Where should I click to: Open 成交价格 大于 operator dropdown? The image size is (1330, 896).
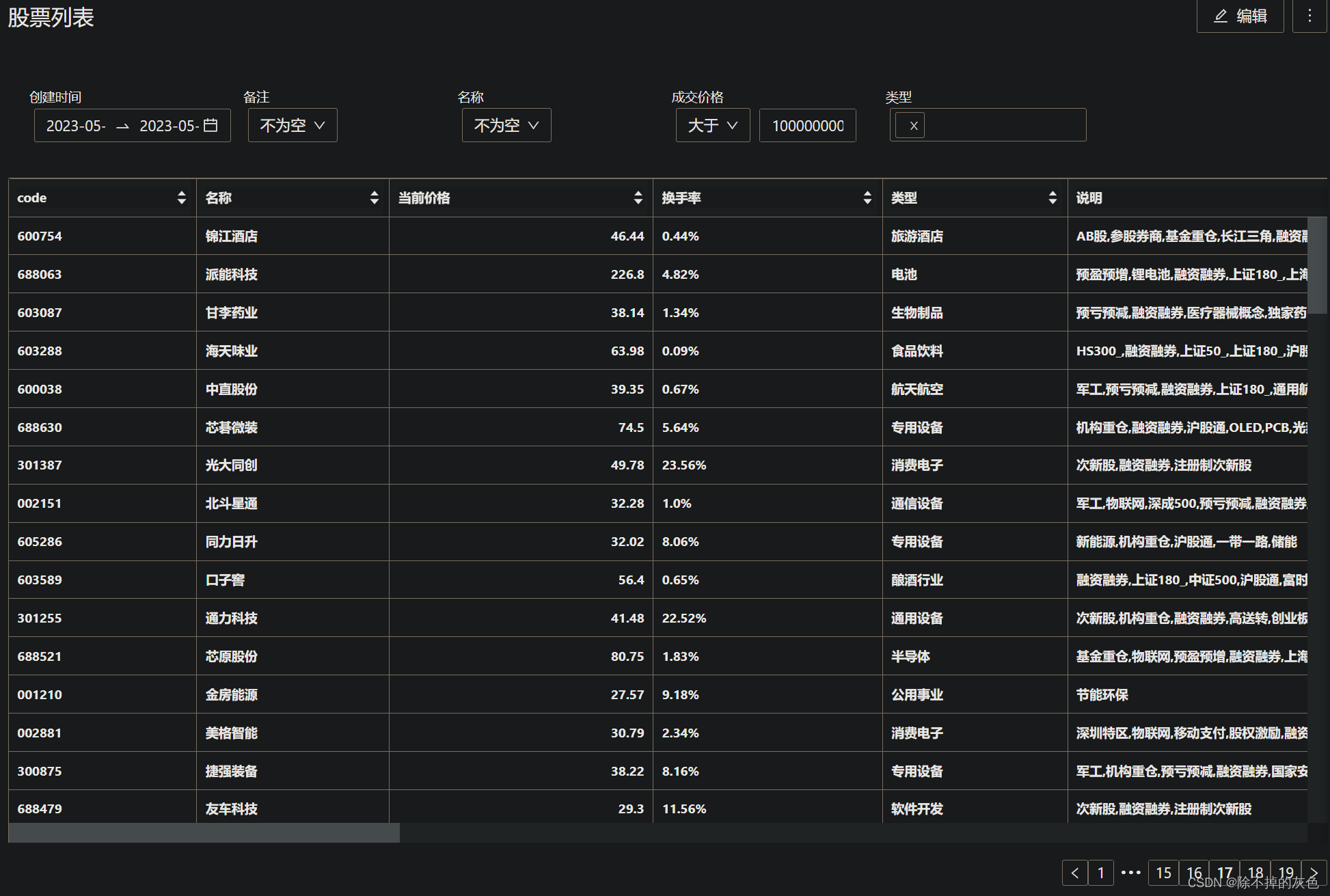pos(713,125)
